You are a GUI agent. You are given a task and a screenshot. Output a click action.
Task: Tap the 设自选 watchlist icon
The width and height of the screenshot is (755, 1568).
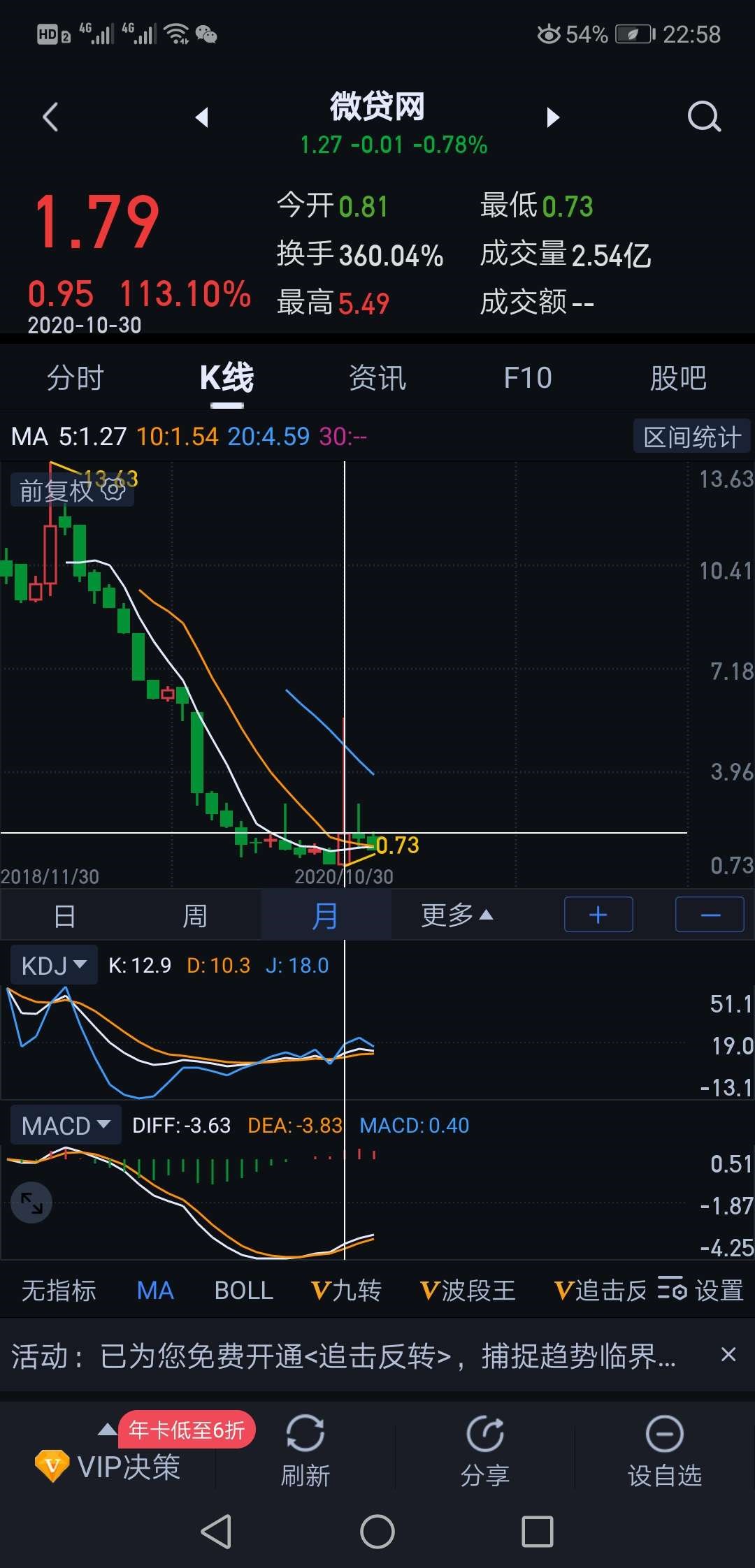click(x=664, y=1434)
